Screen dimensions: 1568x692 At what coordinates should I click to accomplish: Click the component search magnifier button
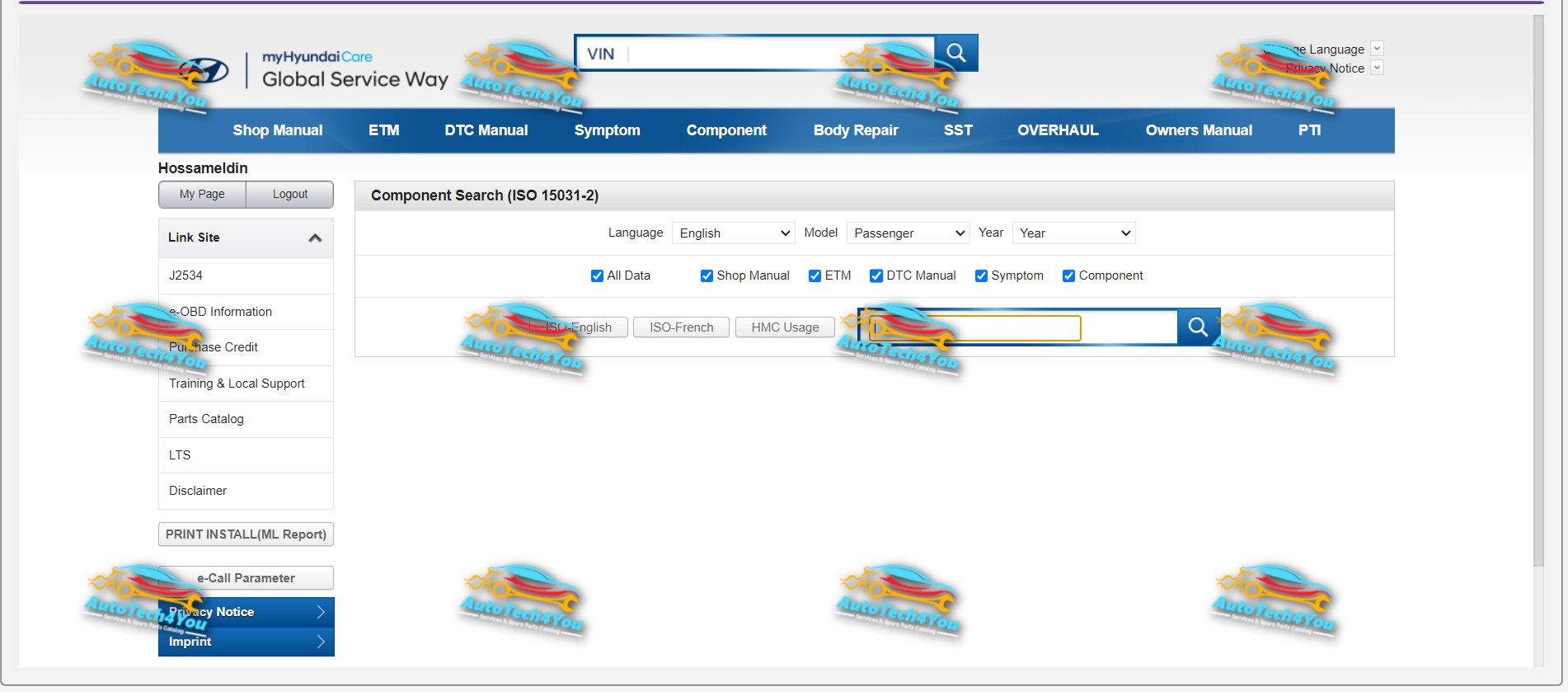click(1198, 327)
